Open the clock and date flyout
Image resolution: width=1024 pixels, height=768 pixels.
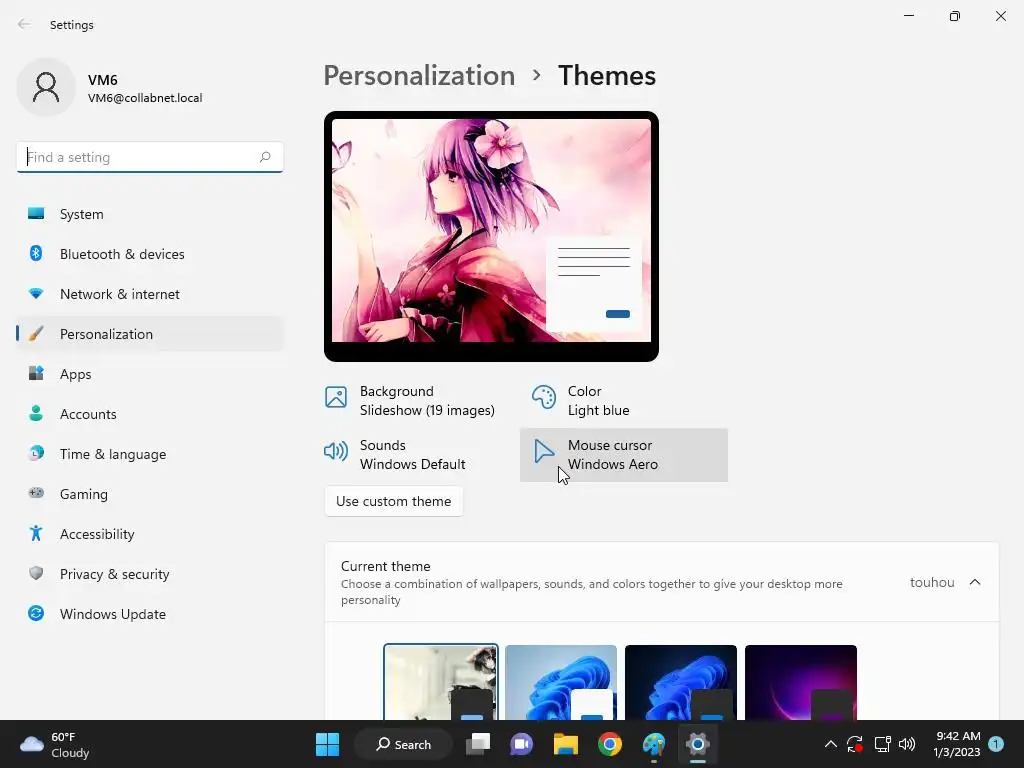[957, 744]
